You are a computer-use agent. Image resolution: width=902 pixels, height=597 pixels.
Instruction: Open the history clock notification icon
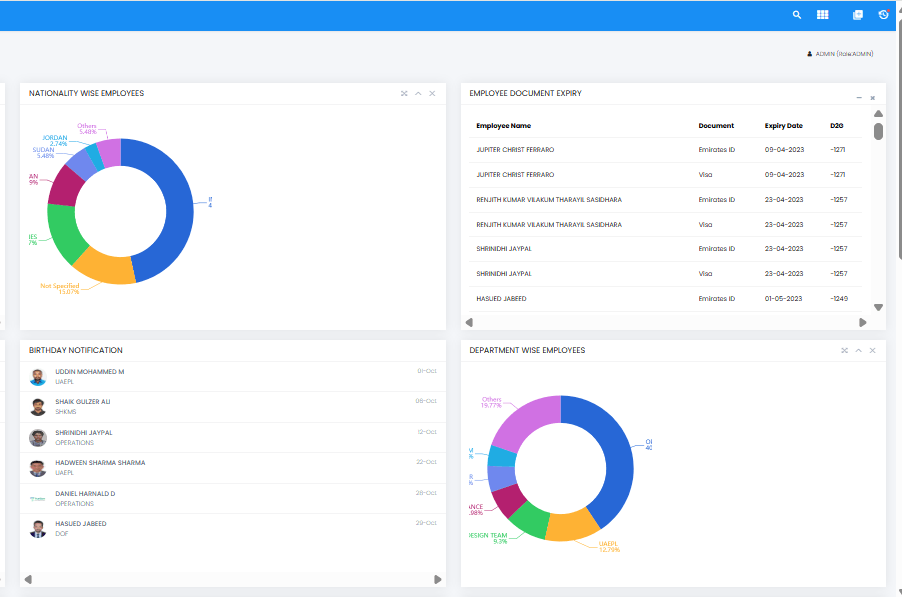point(884,14)
